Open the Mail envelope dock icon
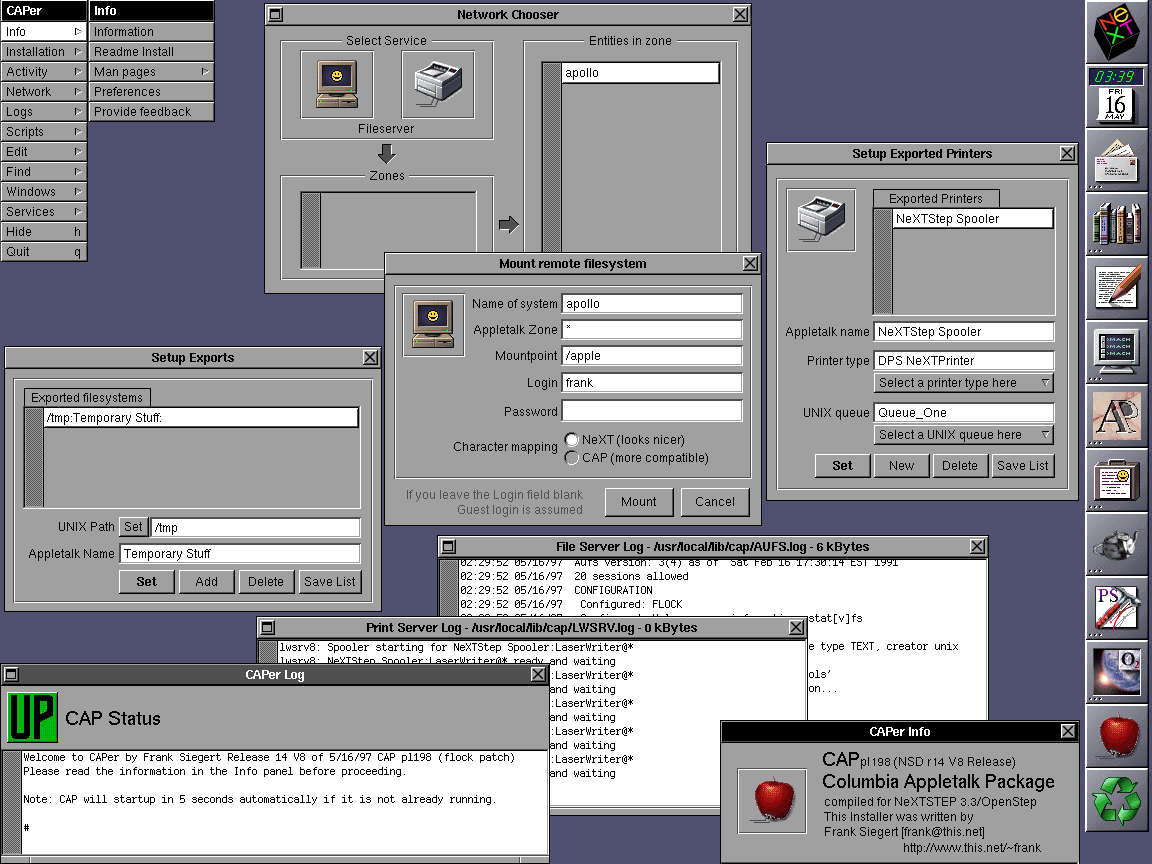Screen dimensions: 1152x864 point(1117,159)
